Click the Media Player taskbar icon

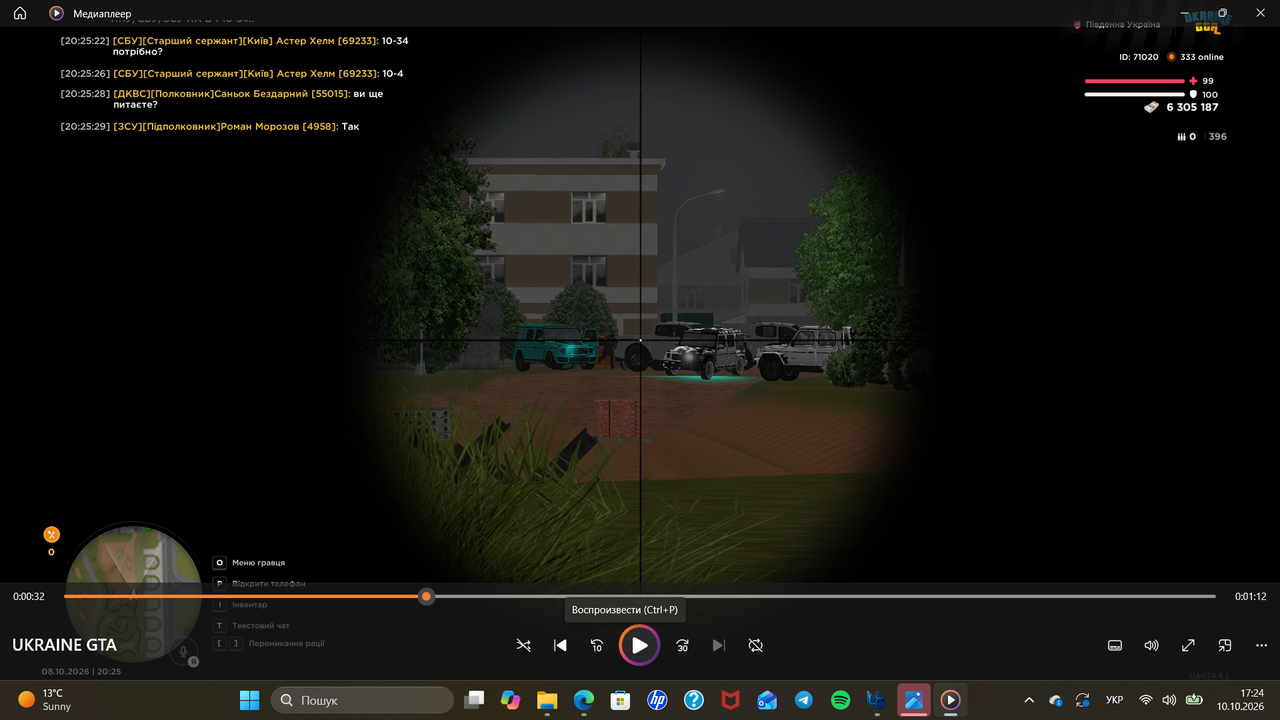point(950,700)
